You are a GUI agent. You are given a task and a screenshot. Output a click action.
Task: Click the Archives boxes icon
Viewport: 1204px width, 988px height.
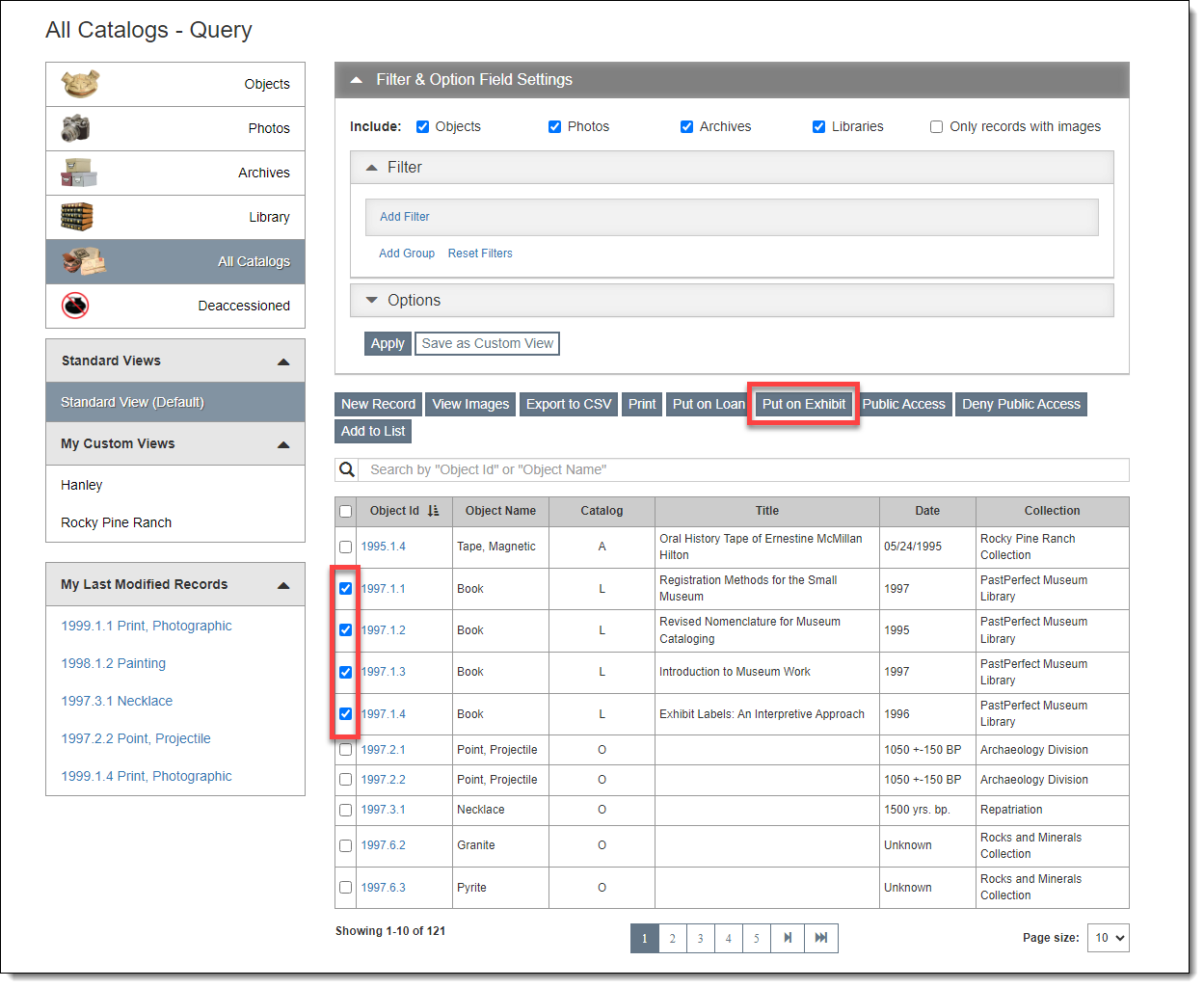78,173
